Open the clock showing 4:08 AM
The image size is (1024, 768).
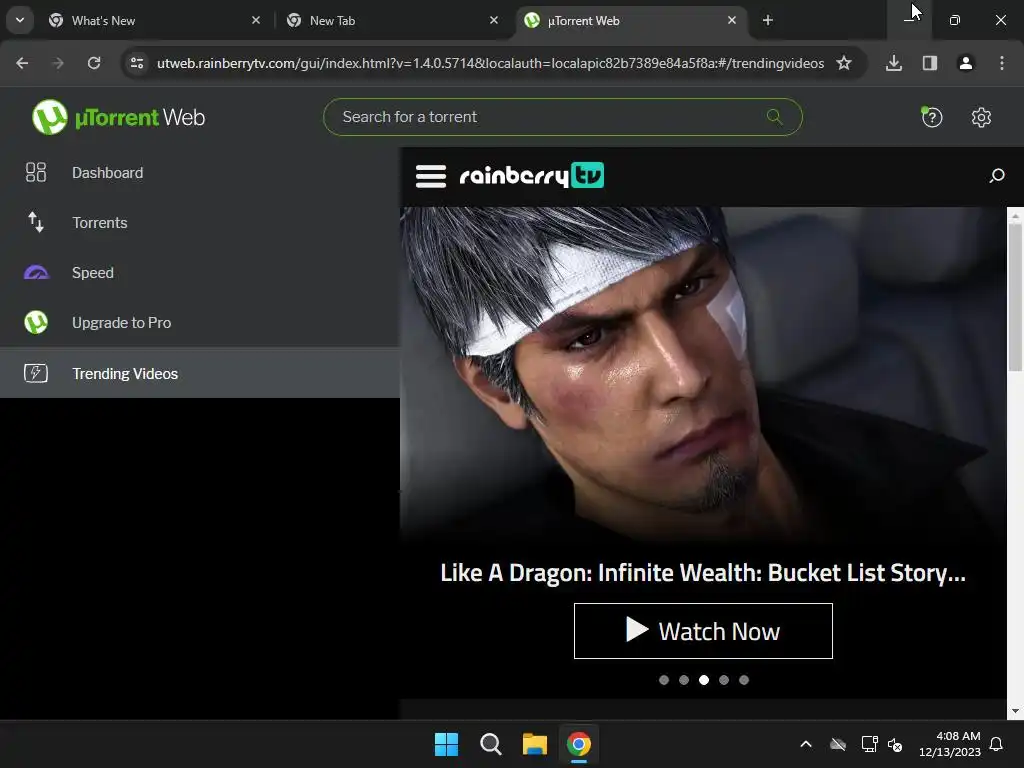(x=950, y=744)
